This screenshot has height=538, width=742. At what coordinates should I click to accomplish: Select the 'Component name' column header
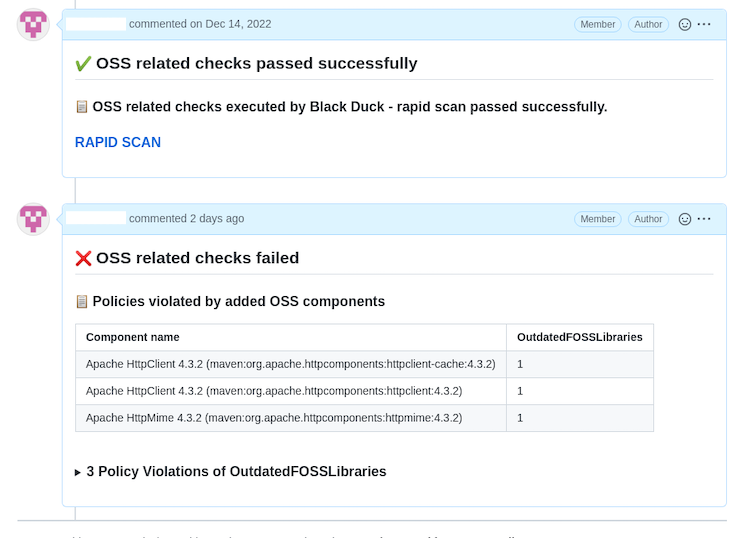pyautogui.click(x=132, y=337)
